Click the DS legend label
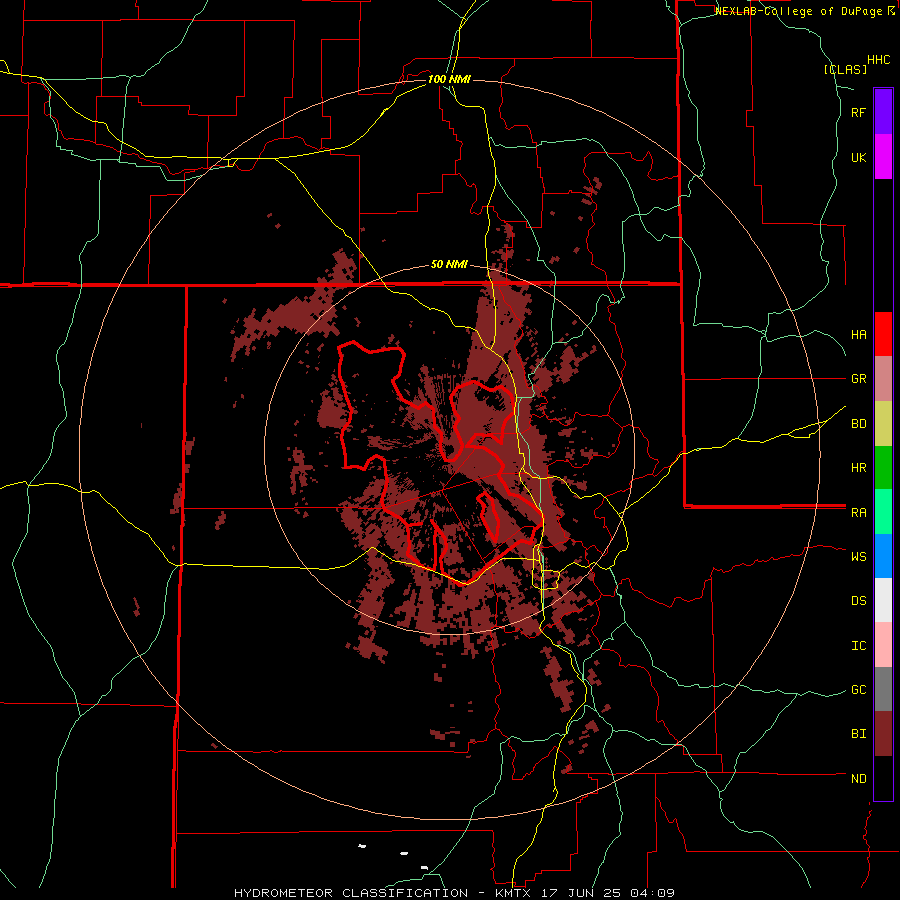This screenshot has height=900, width=900. point(859,601)
